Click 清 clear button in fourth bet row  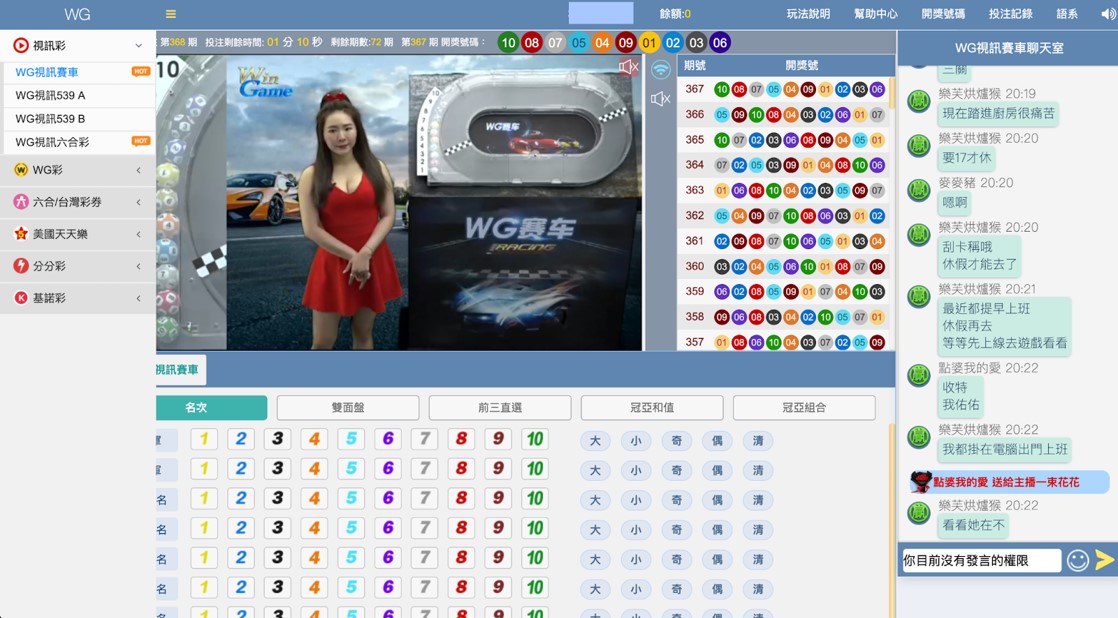(757, 530)
